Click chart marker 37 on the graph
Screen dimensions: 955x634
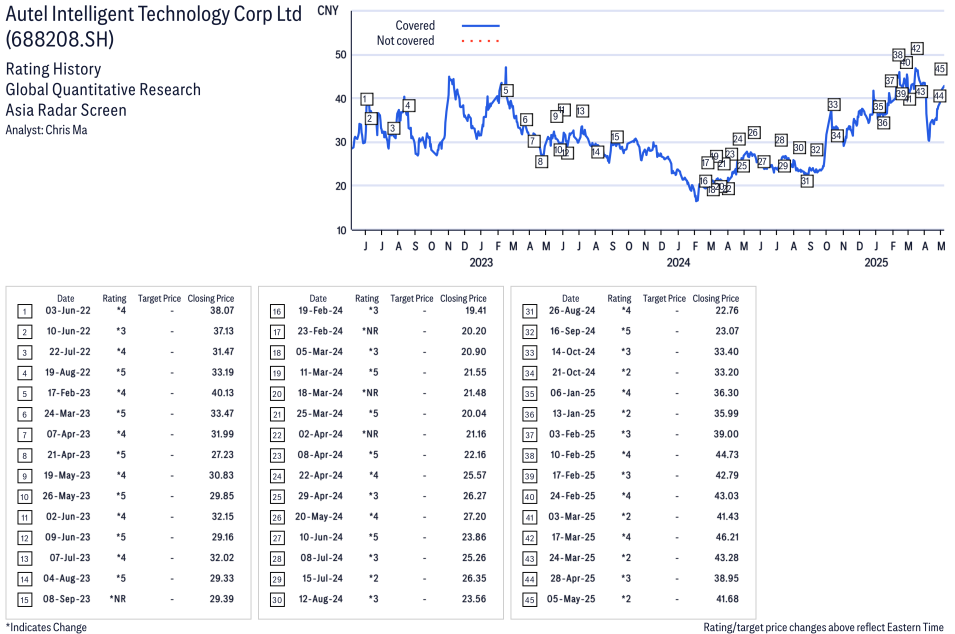pos(890,80)
